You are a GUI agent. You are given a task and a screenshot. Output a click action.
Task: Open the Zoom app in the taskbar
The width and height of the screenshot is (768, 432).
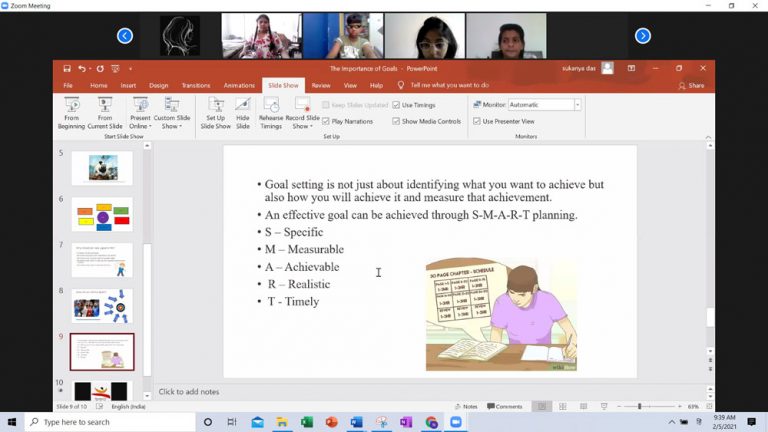457,422
